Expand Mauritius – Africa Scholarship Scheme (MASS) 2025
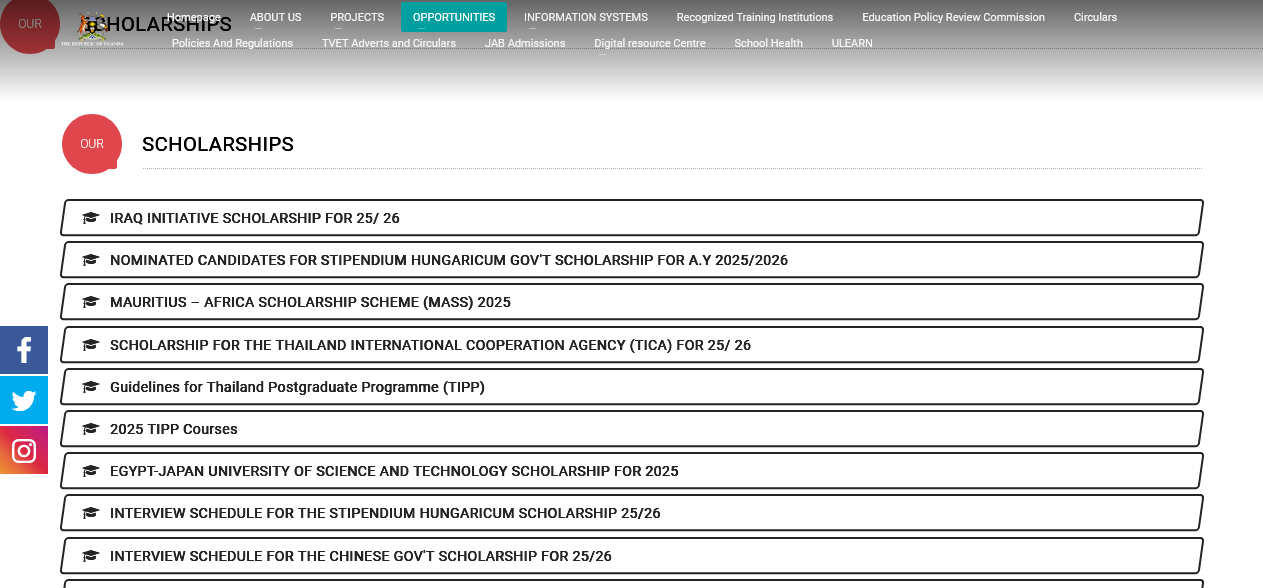This screenshot has height=588, width=1263. (x=632, y=302)
